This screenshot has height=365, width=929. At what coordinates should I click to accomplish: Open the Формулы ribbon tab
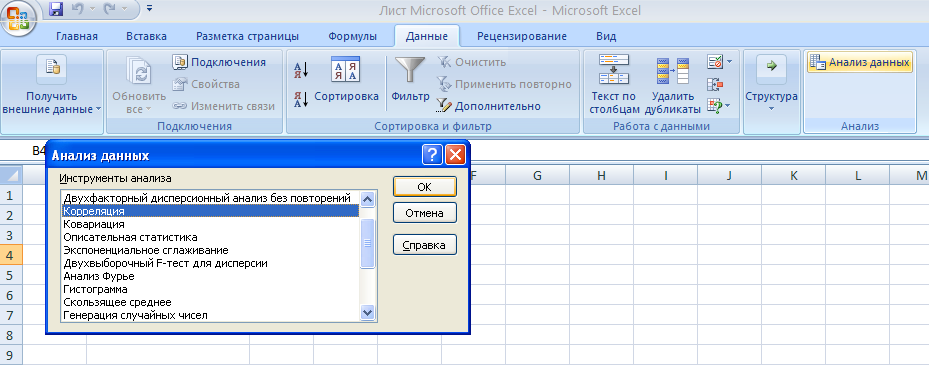click(353, 36)
